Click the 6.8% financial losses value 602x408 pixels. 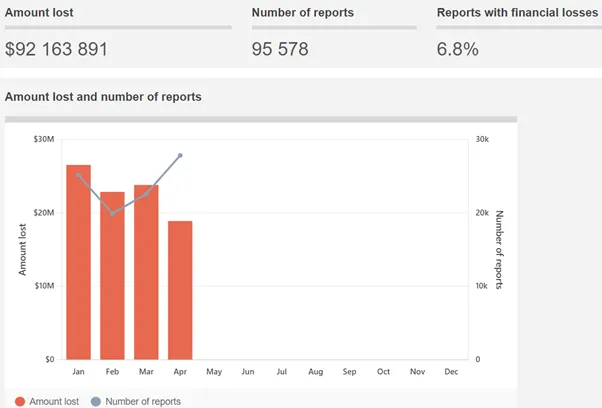click(458, 49)
